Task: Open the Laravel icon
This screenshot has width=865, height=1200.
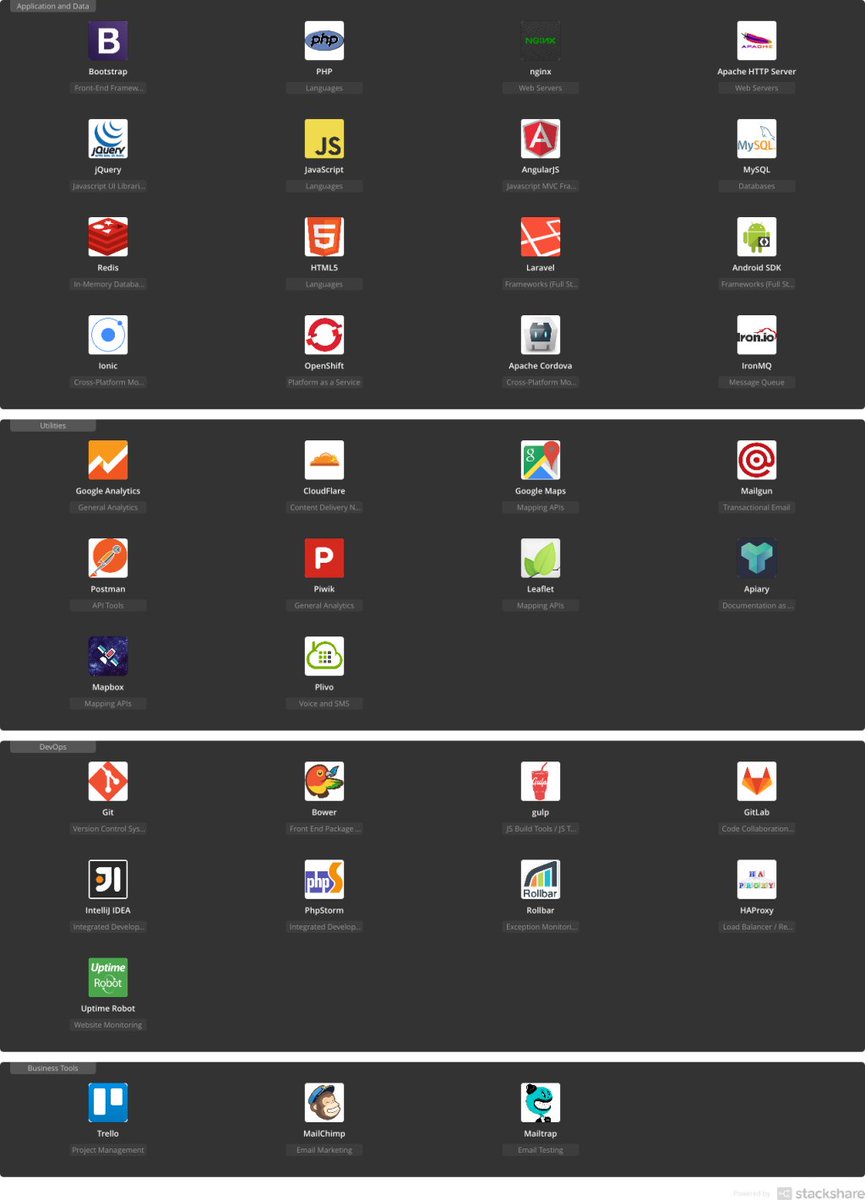Action: coord(541,237)
